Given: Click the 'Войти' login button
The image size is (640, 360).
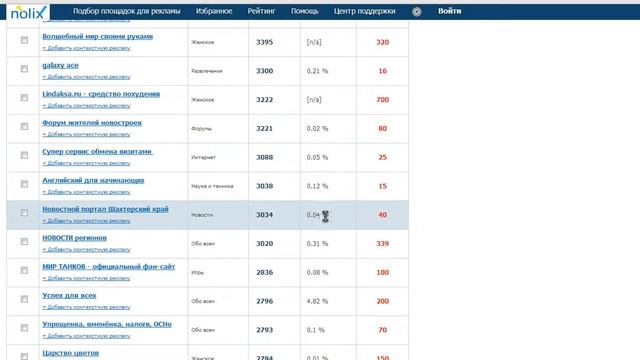Looking at the screenshot, I should (449, 11).
